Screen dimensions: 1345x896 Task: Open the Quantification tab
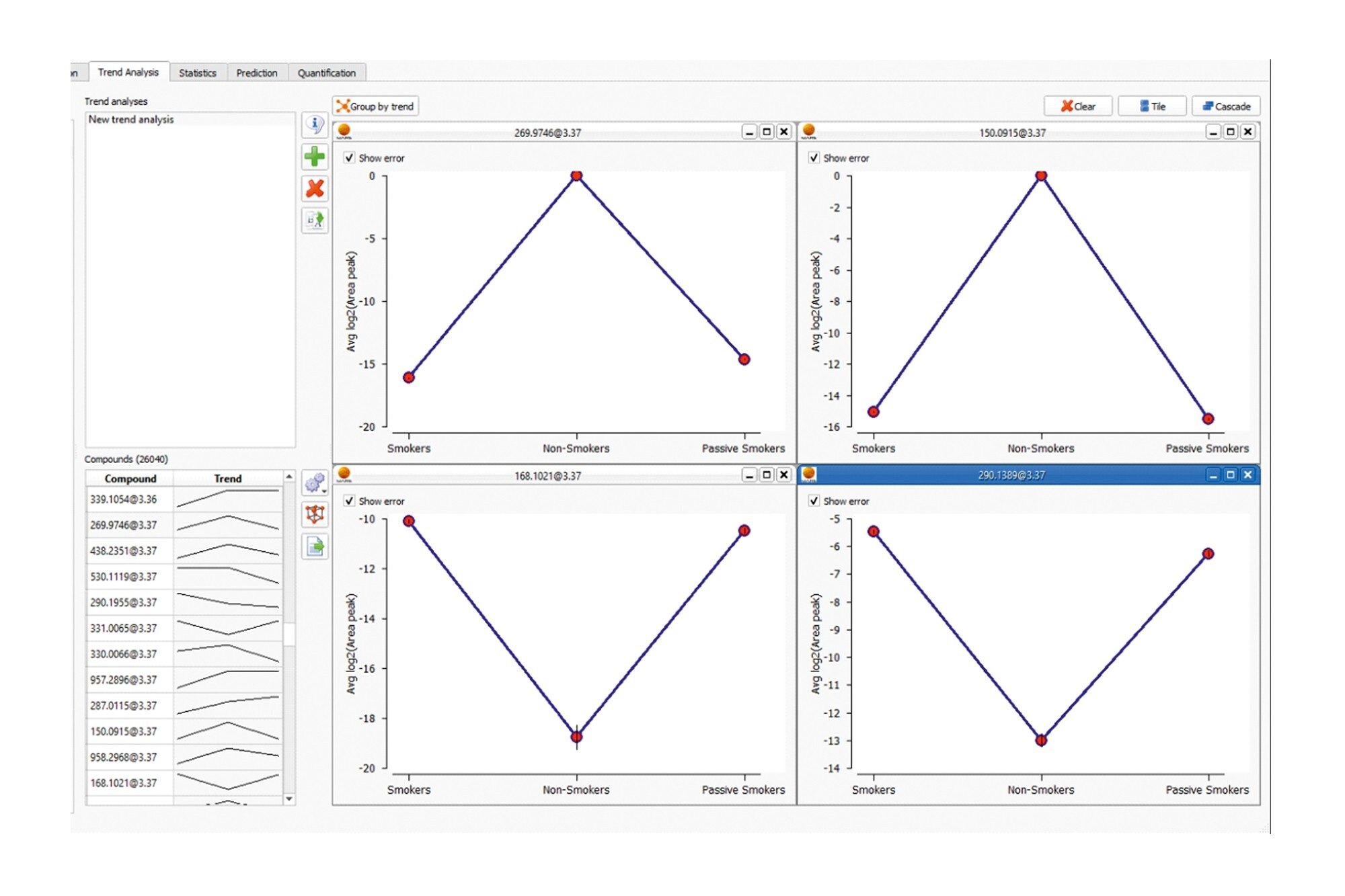(x=326, y=73)
